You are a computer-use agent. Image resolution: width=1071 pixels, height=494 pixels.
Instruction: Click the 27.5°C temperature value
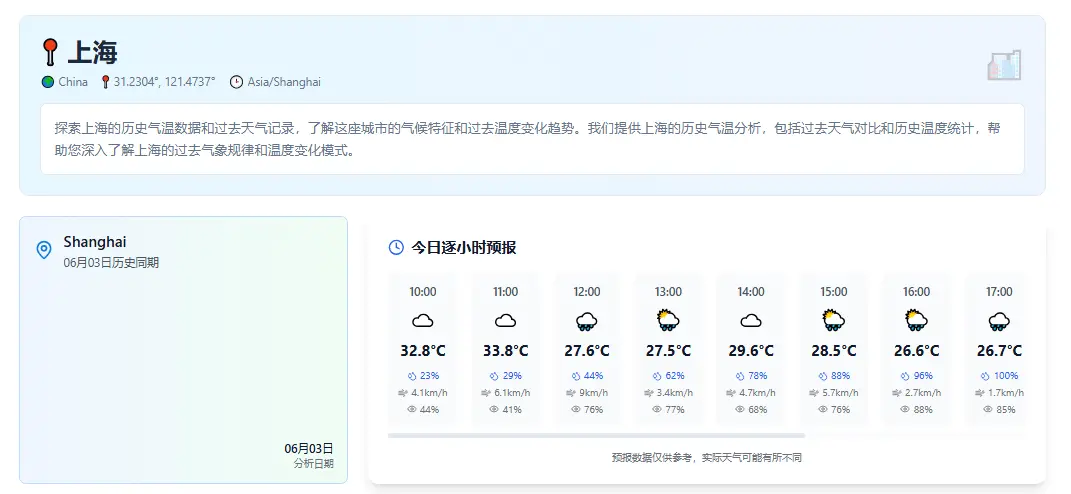coord(669,351)
